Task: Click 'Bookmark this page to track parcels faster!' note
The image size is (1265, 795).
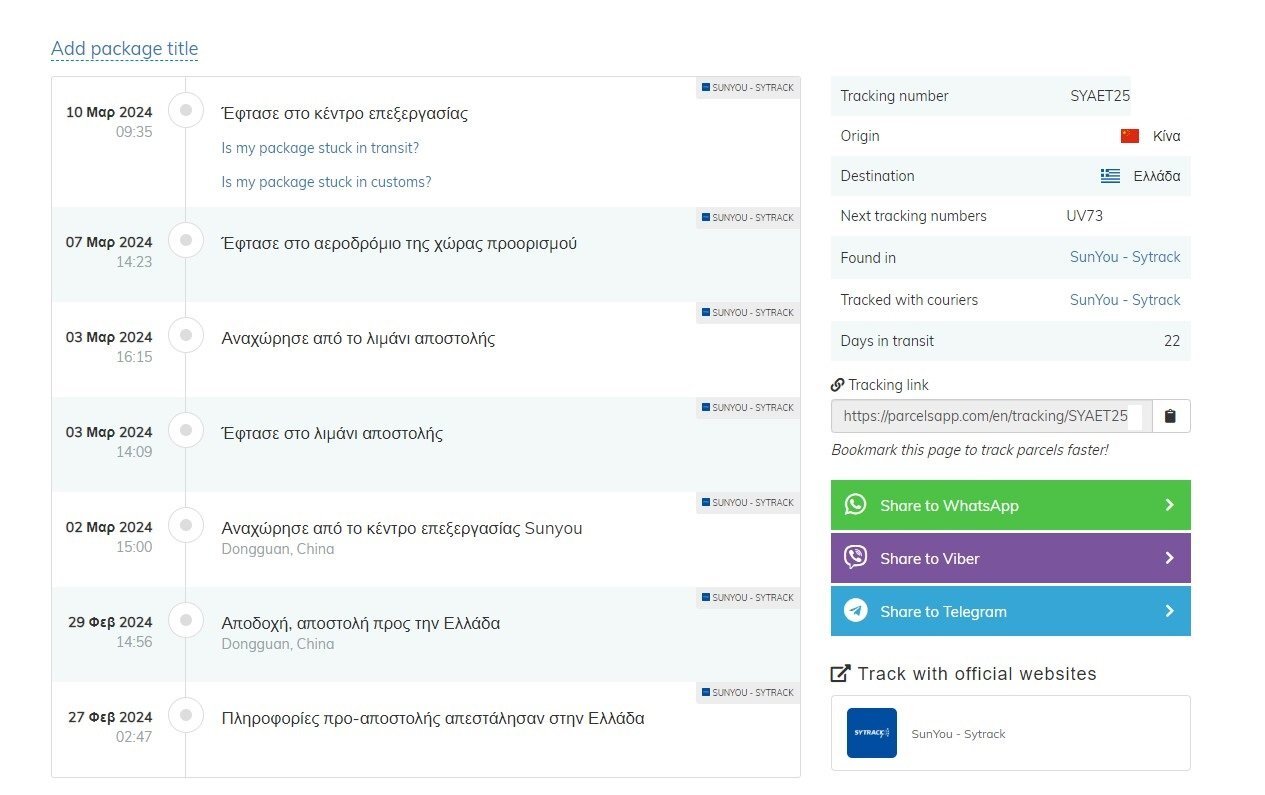Action: coord(969,450)
